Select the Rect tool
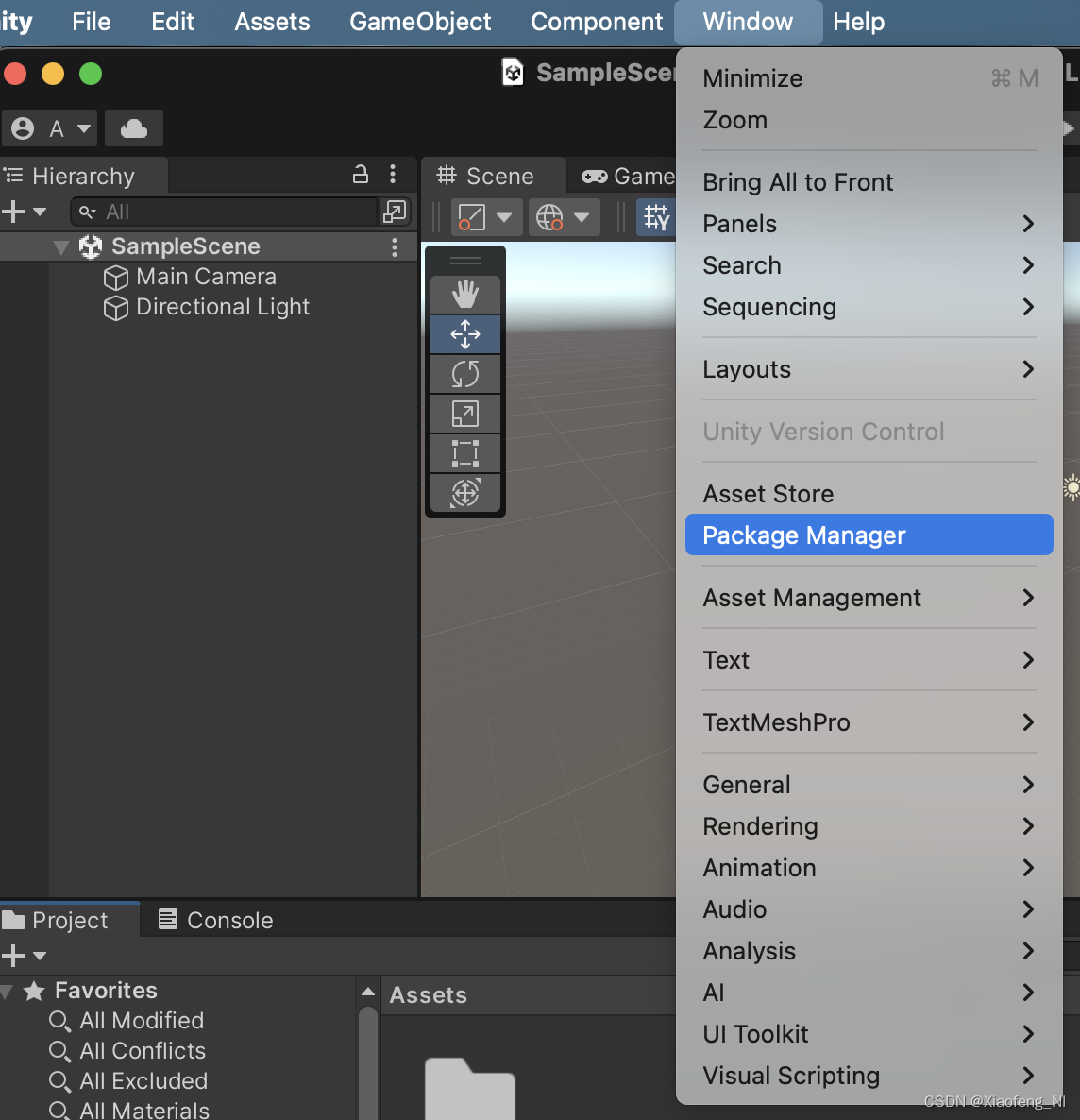Image resolution: width=1080 pixels, height=1120 pixels. (x=464, y=452)
